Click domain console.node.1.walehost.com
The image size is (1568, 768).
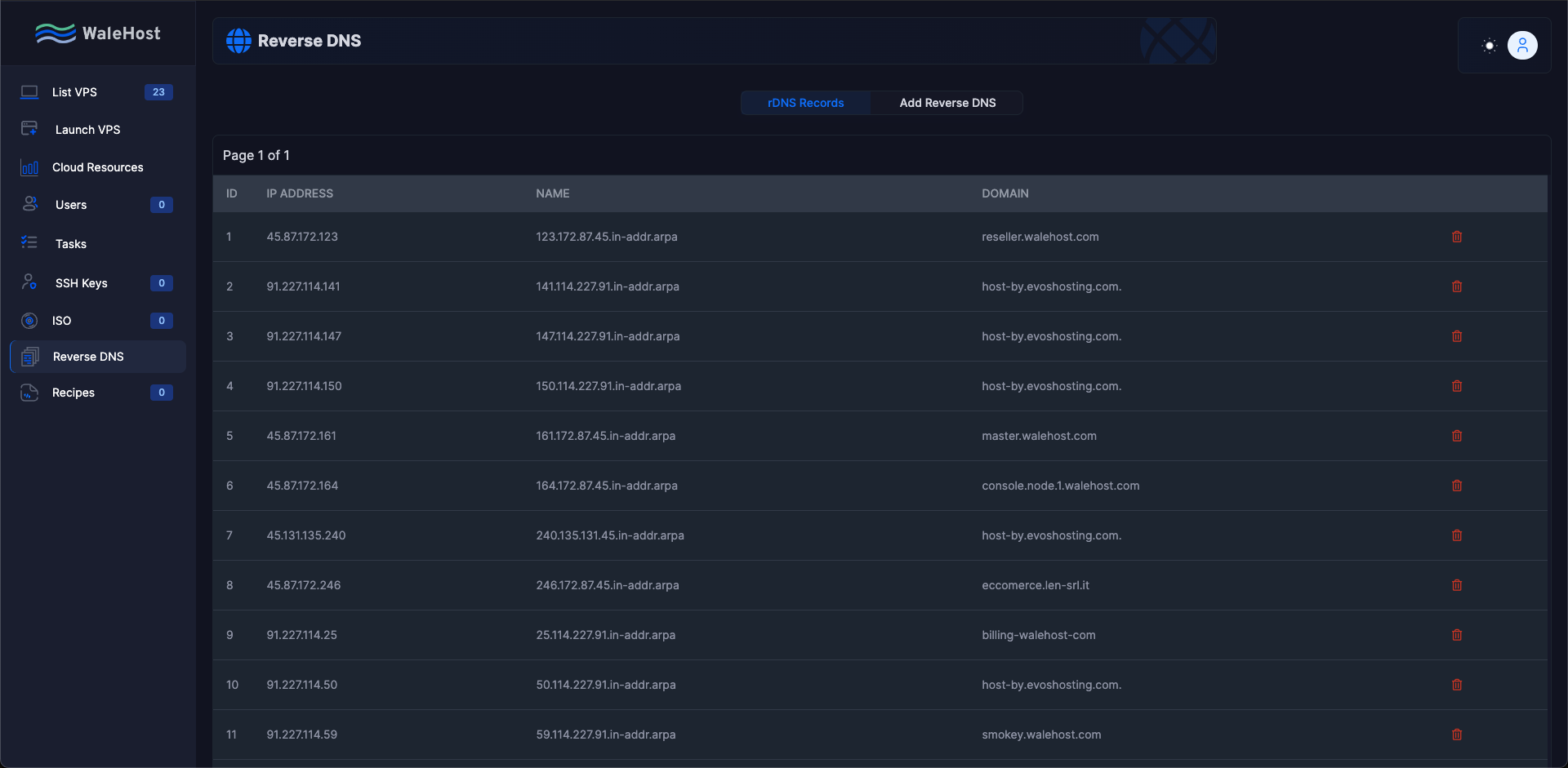1060,486
